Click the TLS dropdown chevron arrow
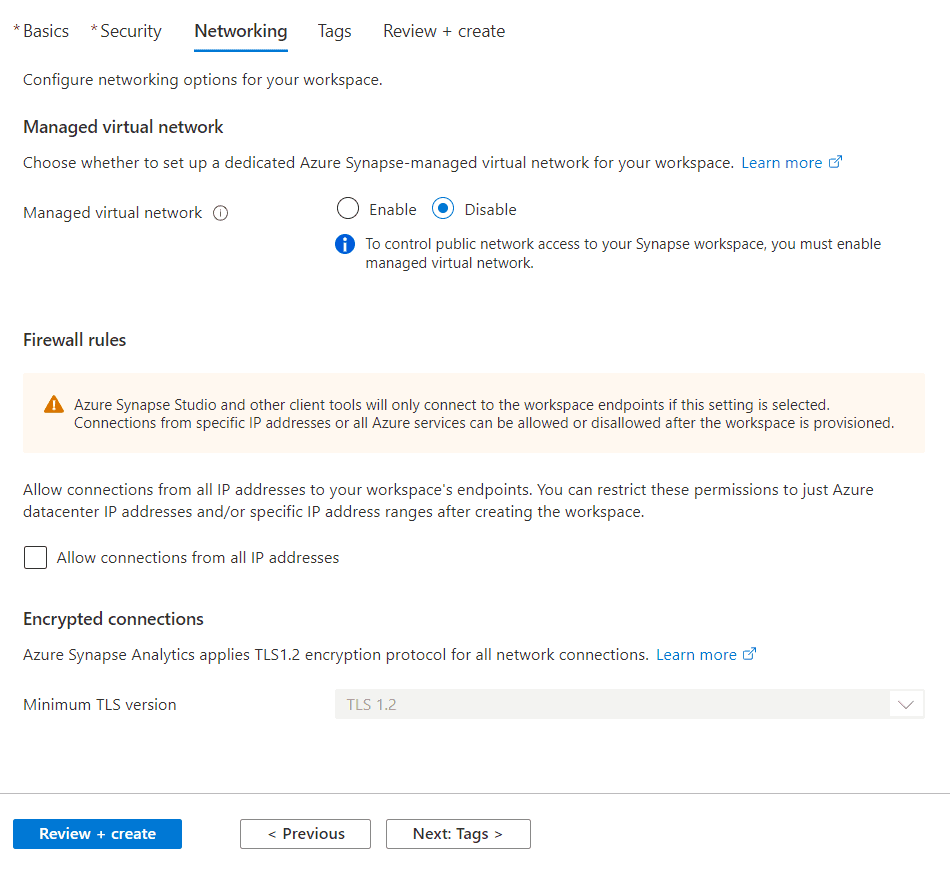Screen dimensions: 950x873 [906, 705]
